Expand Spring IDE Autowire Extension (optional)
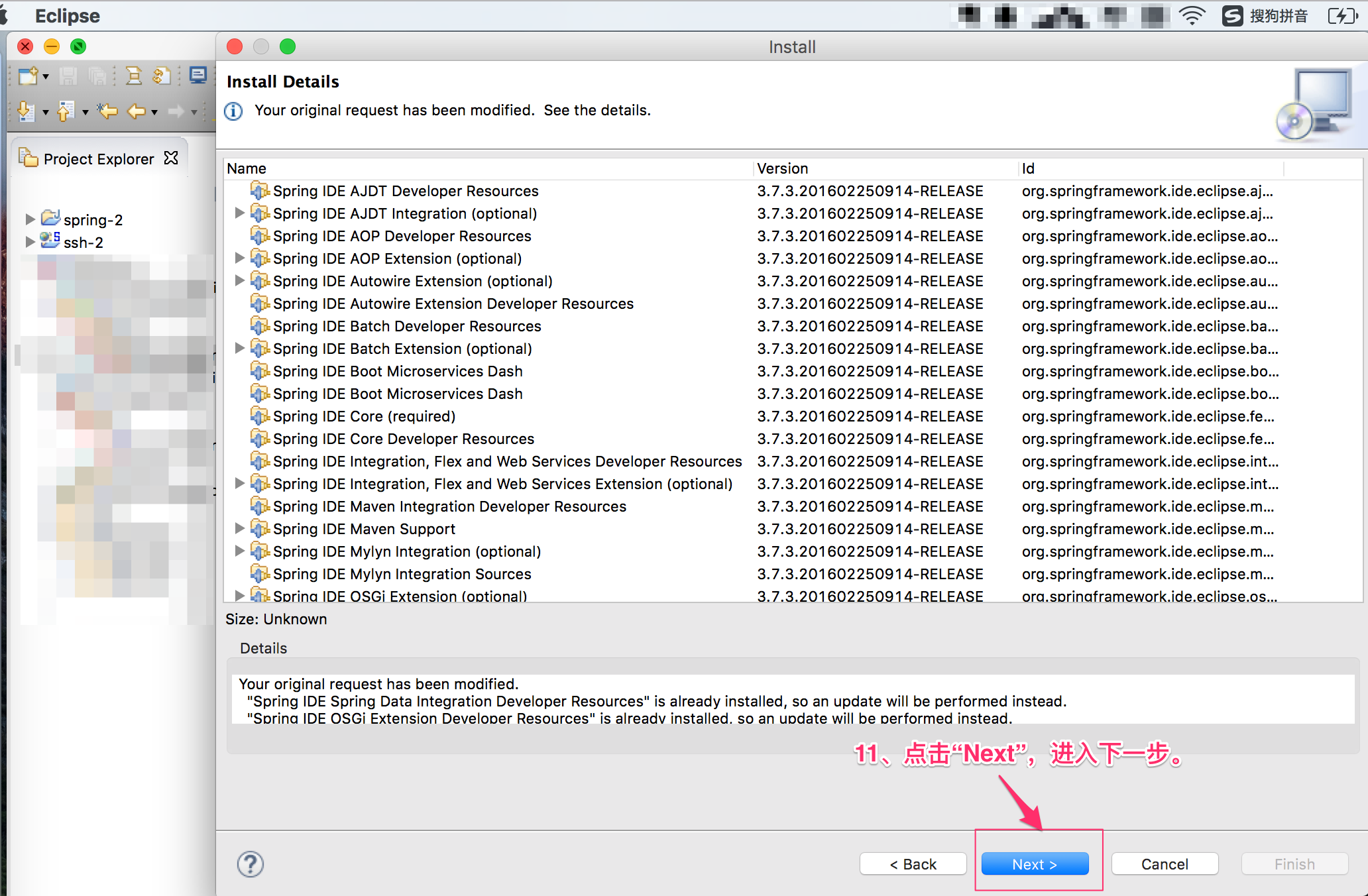The image size is (1368, 896). point(240,280)
